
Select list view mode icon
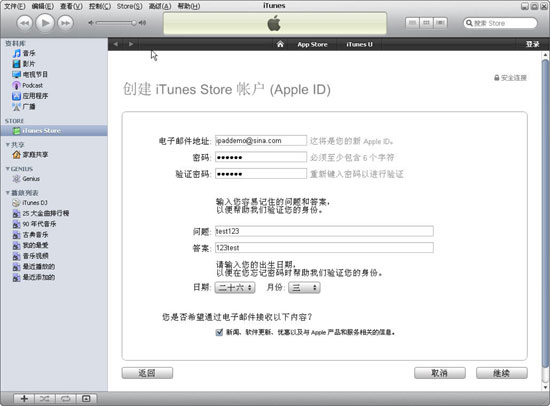pyautogui.click(x=412, y=23)
